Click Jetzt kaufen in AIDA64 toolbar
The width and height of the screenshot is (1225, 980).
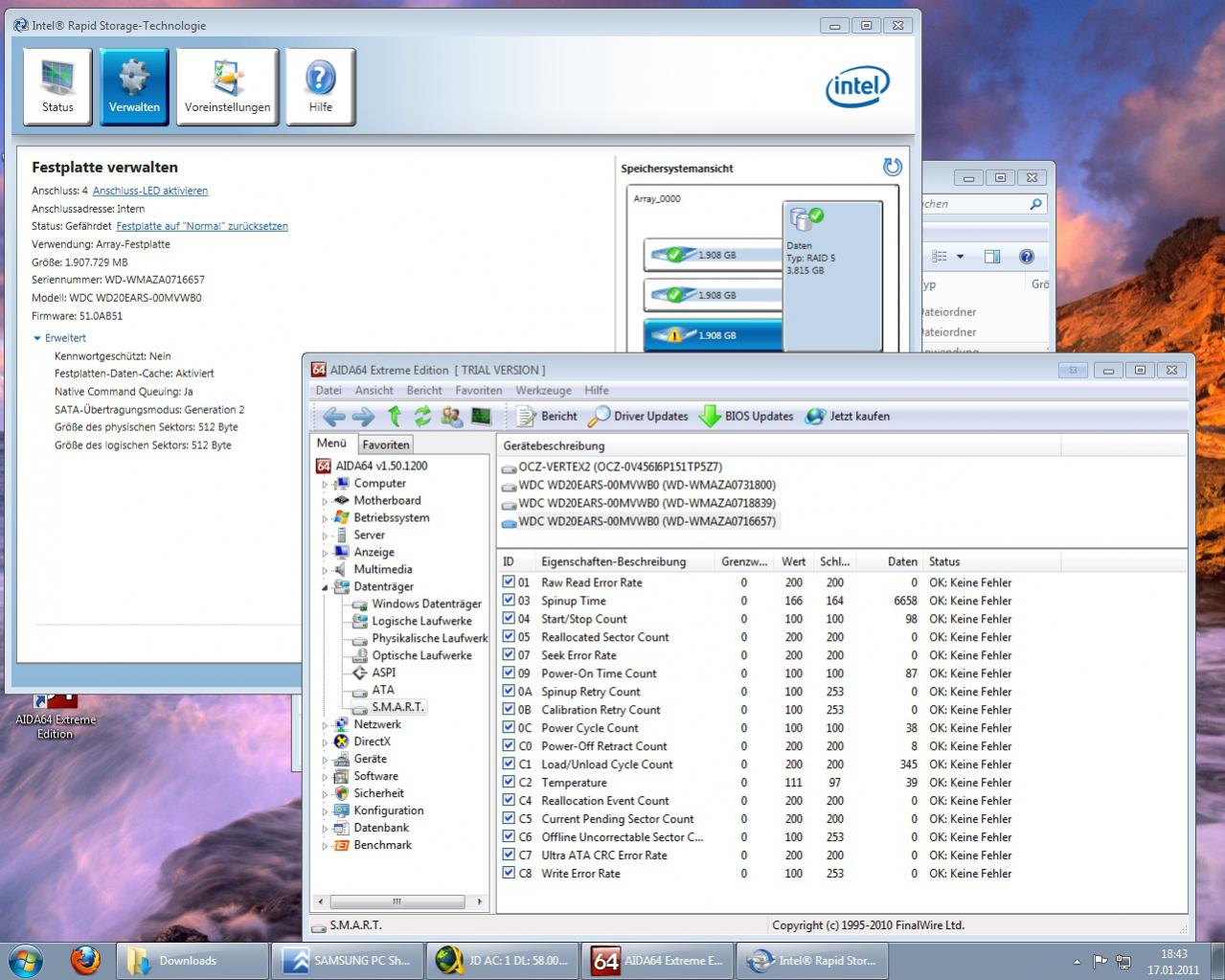[x=848, y=416]
